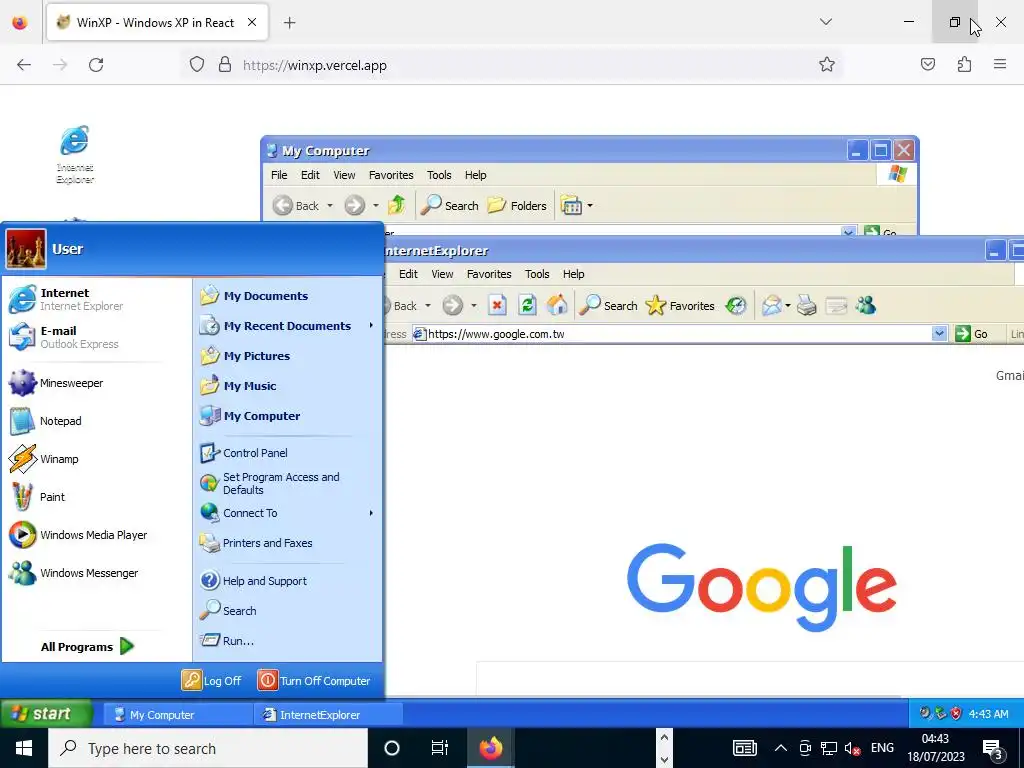Expand My Recent Documents submenu
The image size is (1024, 768).
[x=287, y=326]
